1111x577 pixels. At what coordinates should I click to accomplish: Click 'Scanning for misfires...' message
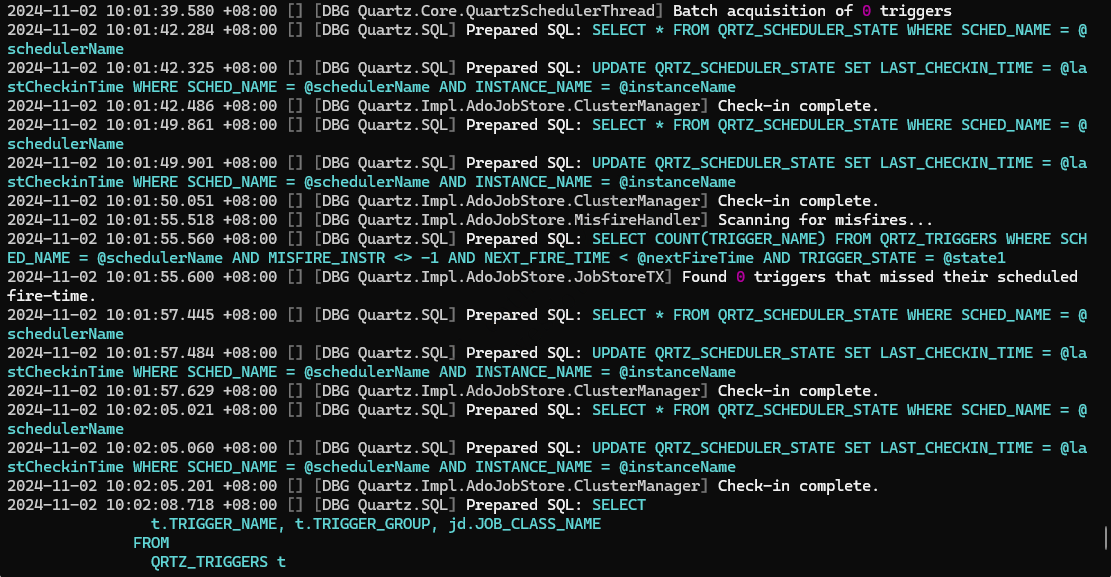[x=825, y=220]
